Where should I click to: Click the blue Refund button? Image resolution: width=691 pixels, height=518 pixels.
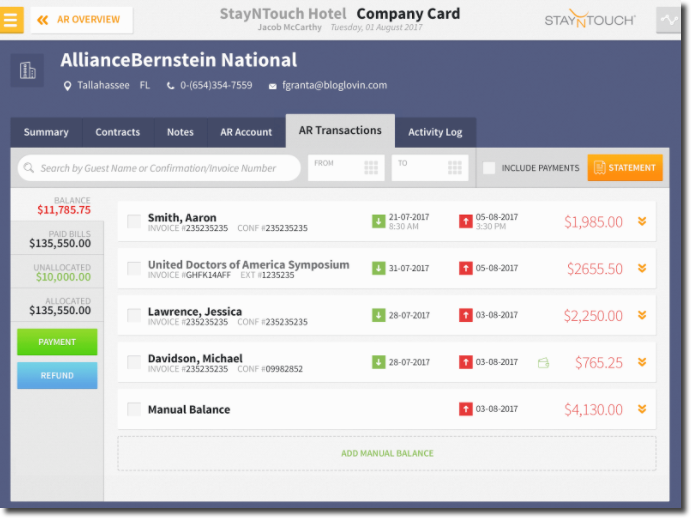click(x=57, y=376)
